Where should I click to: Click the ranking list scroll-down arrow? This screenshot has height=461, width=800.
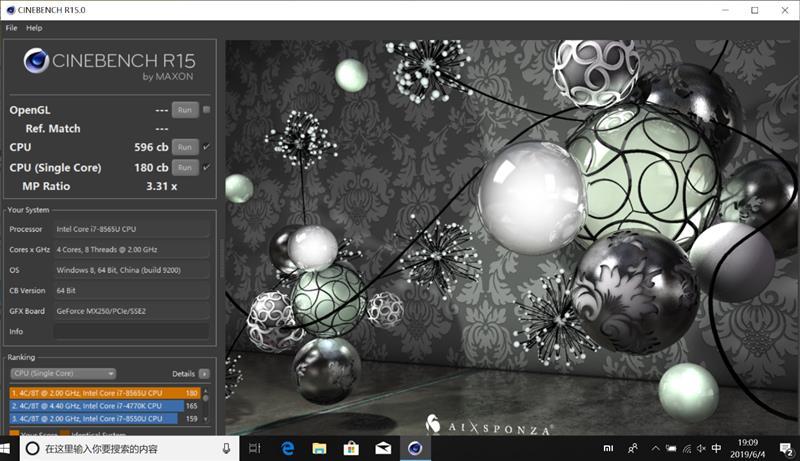tap(206, 420)
